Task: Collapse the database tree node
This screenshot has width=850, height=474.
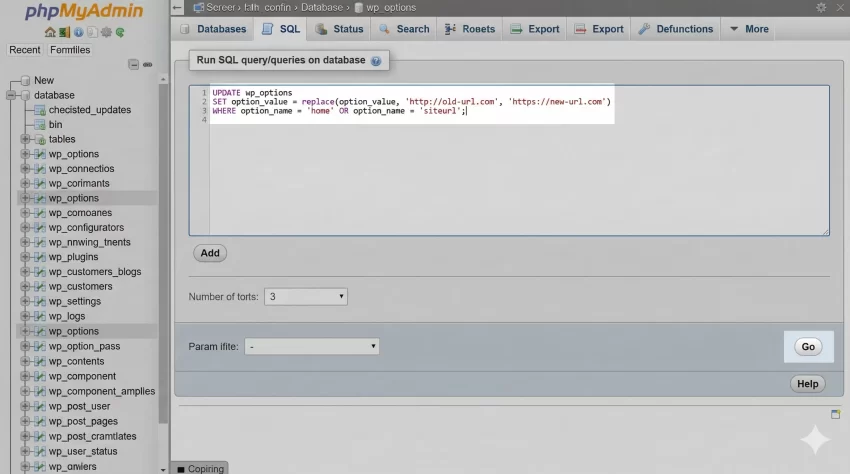Action: 11,95
